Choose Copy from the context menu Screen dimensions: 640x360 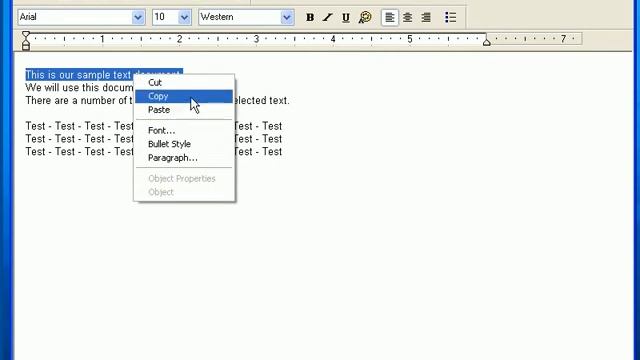184,96
